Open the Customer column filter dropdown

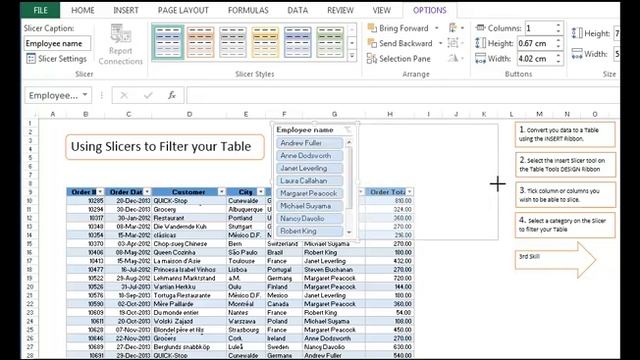pyautogui.click(x=221, y=192)
